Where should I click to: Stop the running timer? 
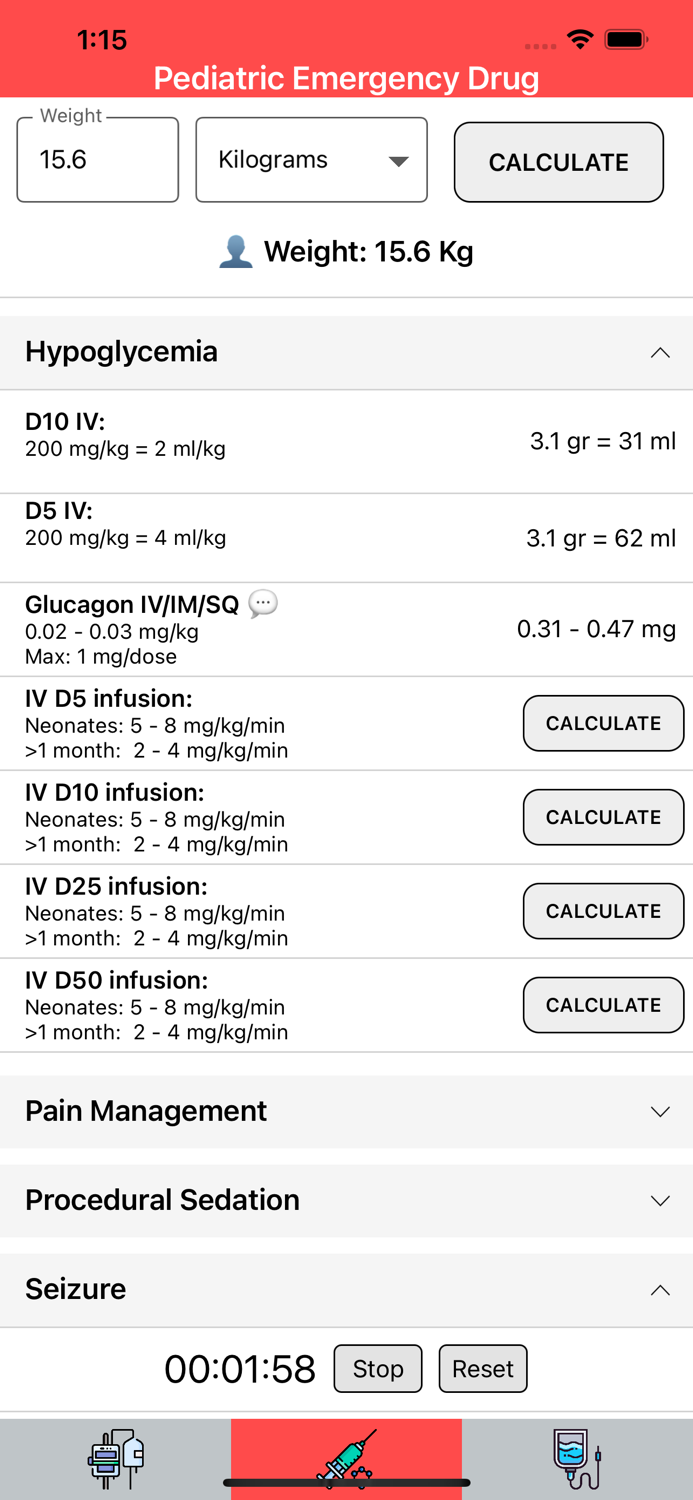pyautogui.click(x=377, y=1368)
